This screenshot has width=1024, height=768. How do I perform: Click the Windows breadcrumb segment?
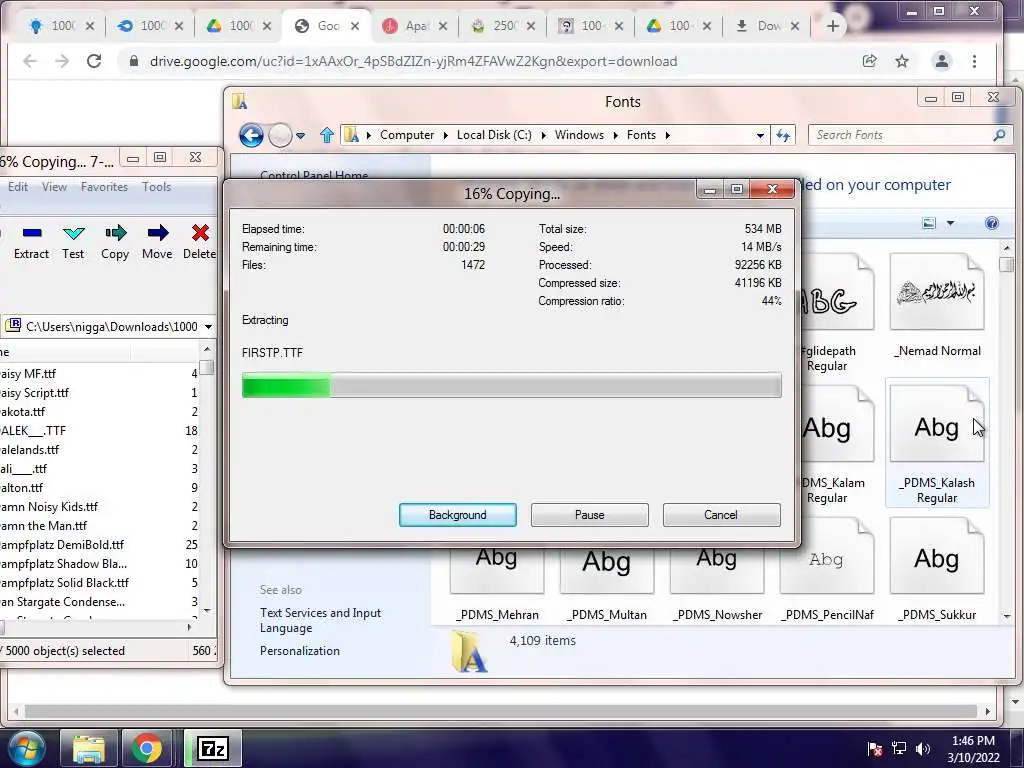[x=579, y=135]
